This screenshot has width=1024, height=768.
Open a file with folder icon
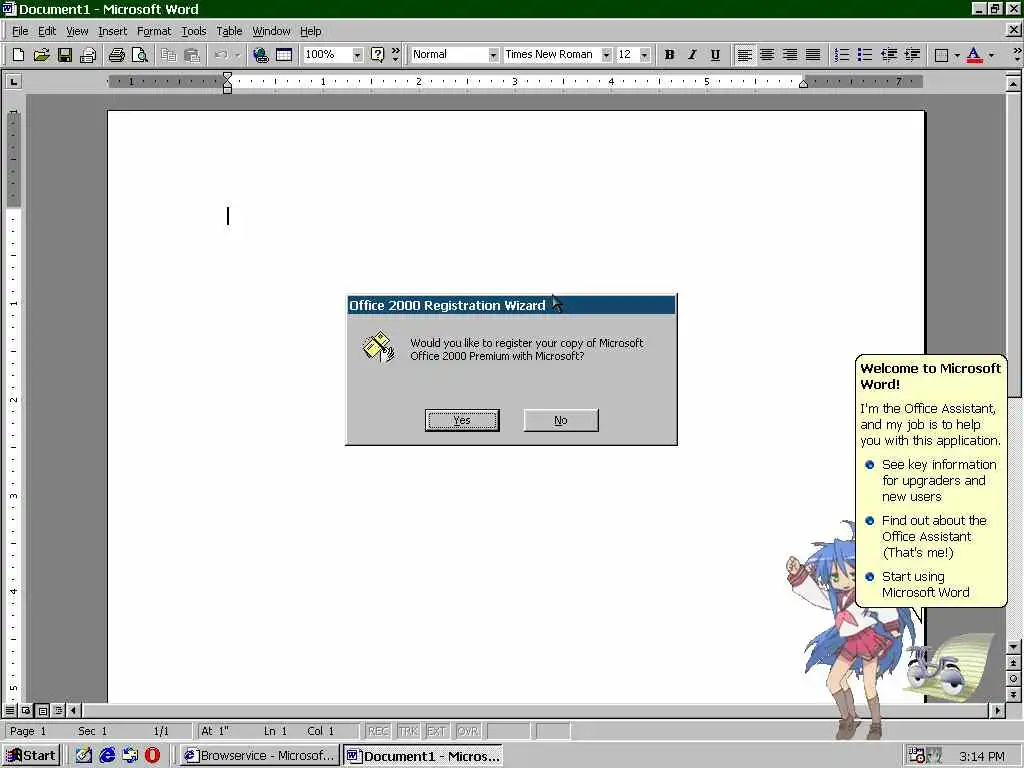coord(41,55)
